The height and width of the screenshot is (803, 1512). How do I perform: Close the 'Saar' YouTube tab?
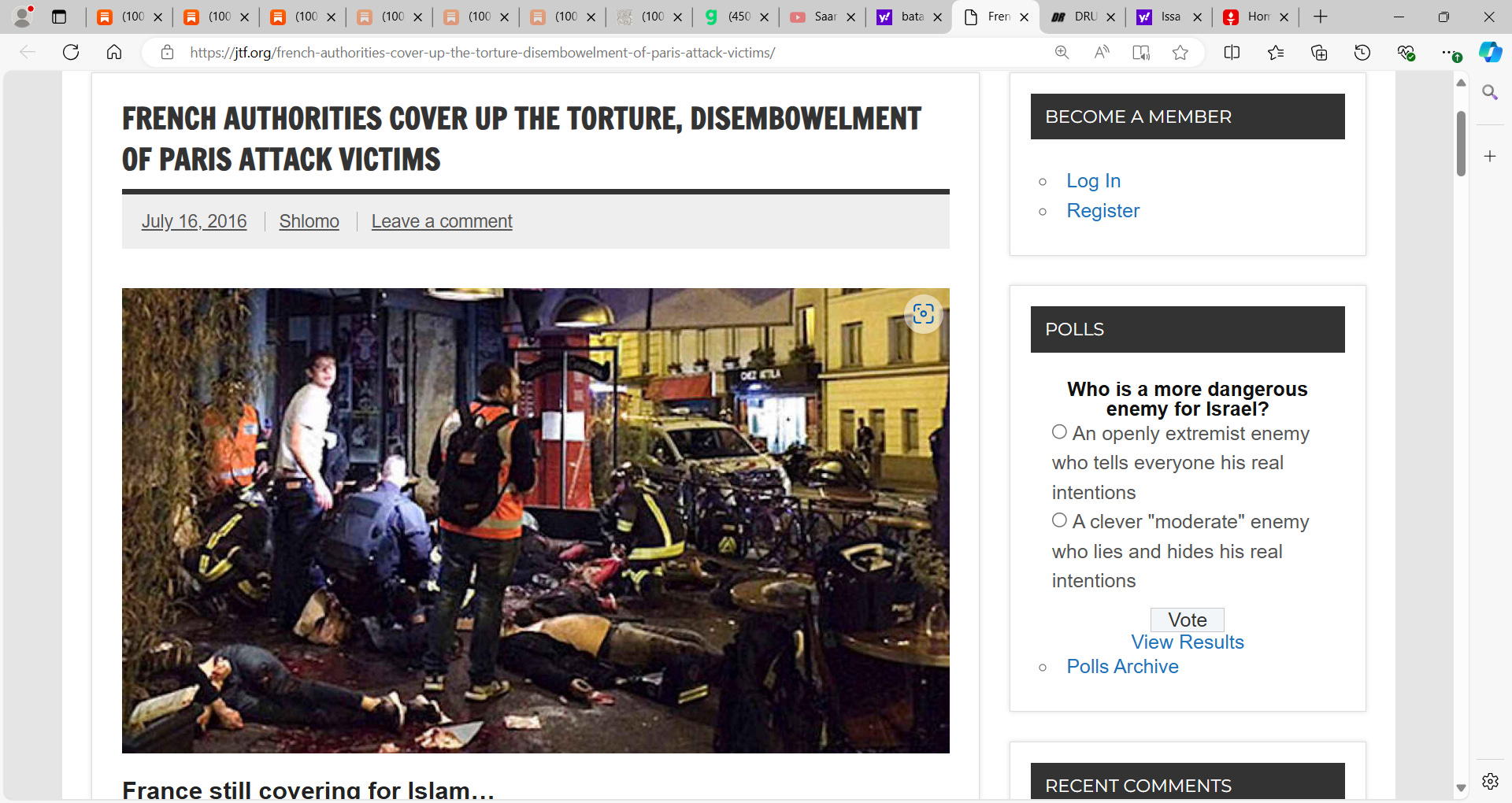(x=850, y=17)
